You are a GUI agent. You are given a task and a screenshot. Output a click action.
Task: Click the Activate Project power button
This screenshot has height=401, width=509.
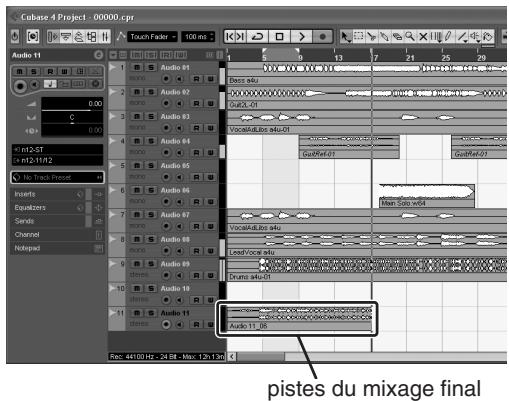tap(15, 36)
